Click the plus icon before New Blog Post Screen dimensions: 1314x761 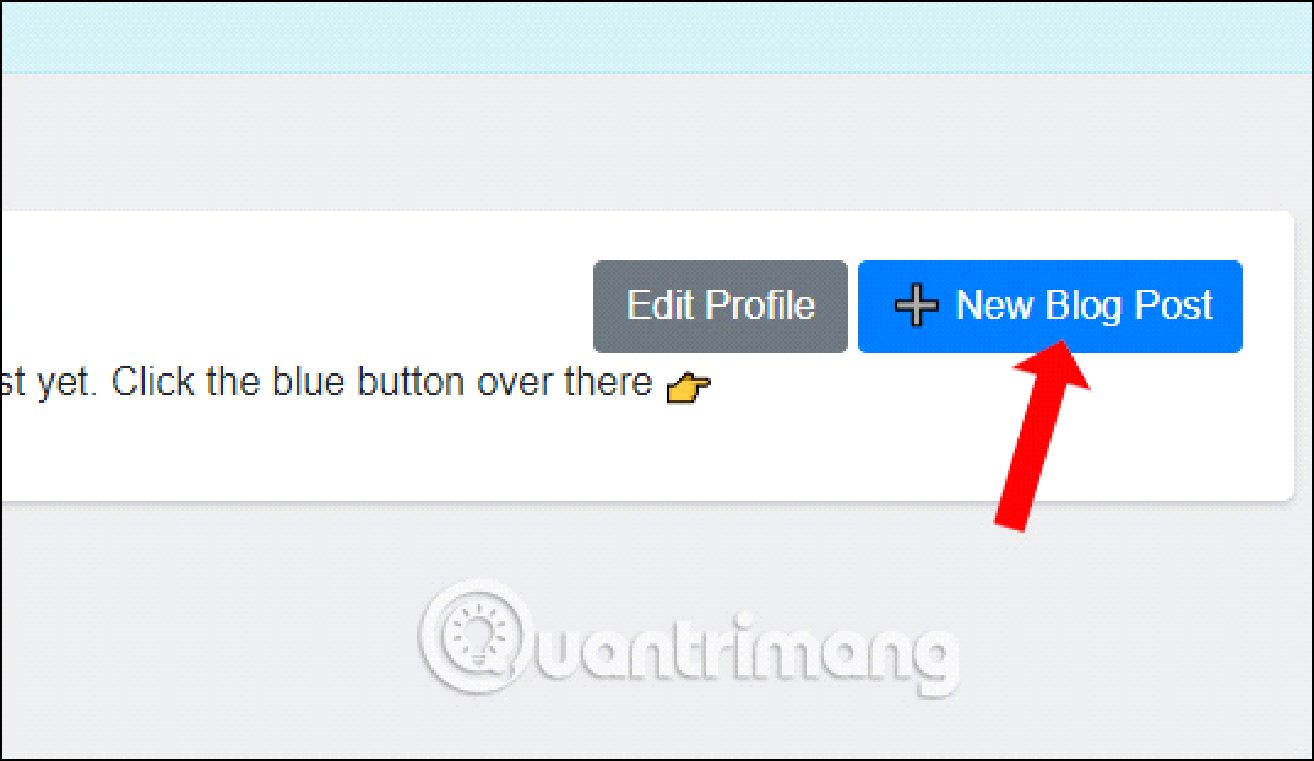916,306
